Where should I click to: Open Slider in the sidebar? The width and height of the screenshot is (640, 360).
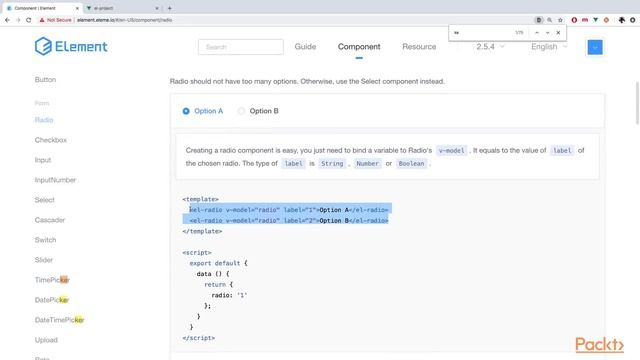[x=44, y=260]
